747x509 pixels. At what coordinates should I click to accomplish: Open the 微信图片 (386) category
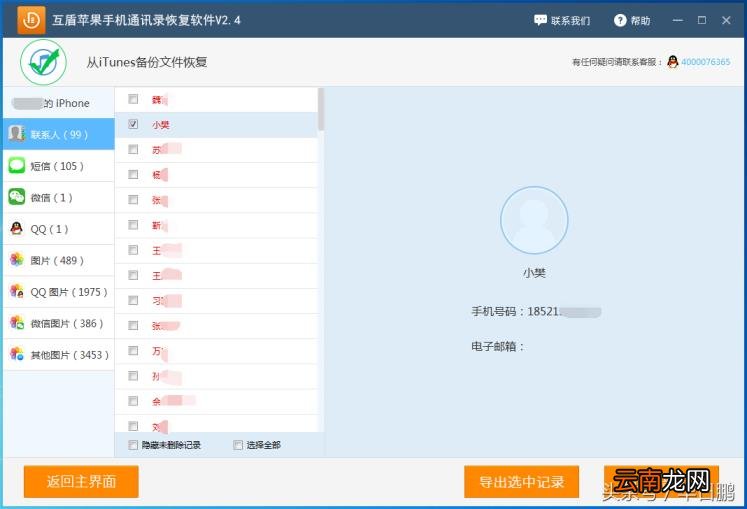point(59,323)
